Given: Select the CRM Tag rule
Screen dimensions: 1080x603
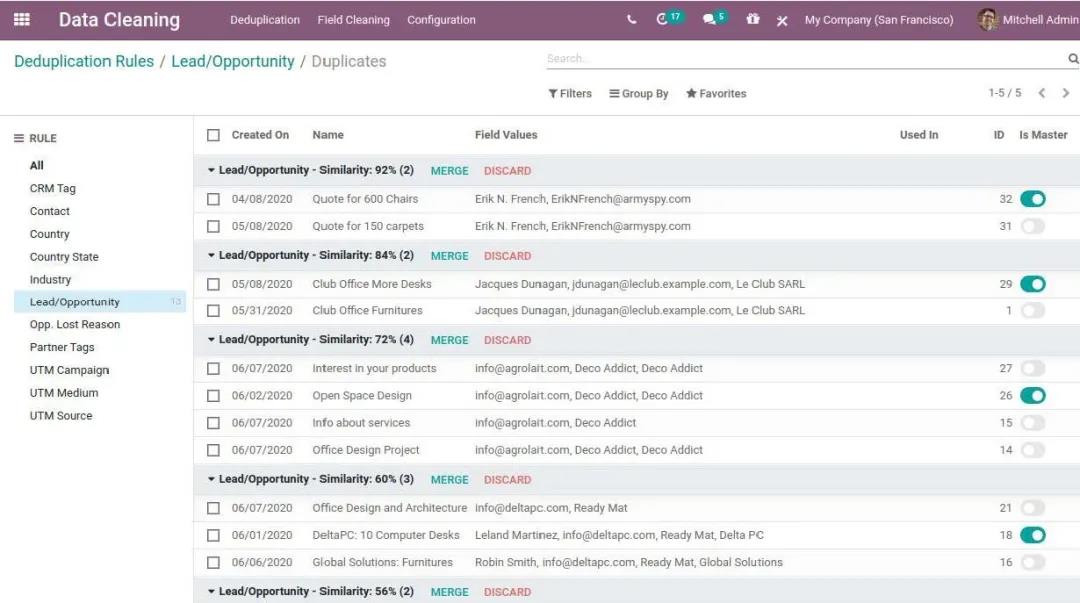Looking at the screenshot, I should (x=52, y=188).
